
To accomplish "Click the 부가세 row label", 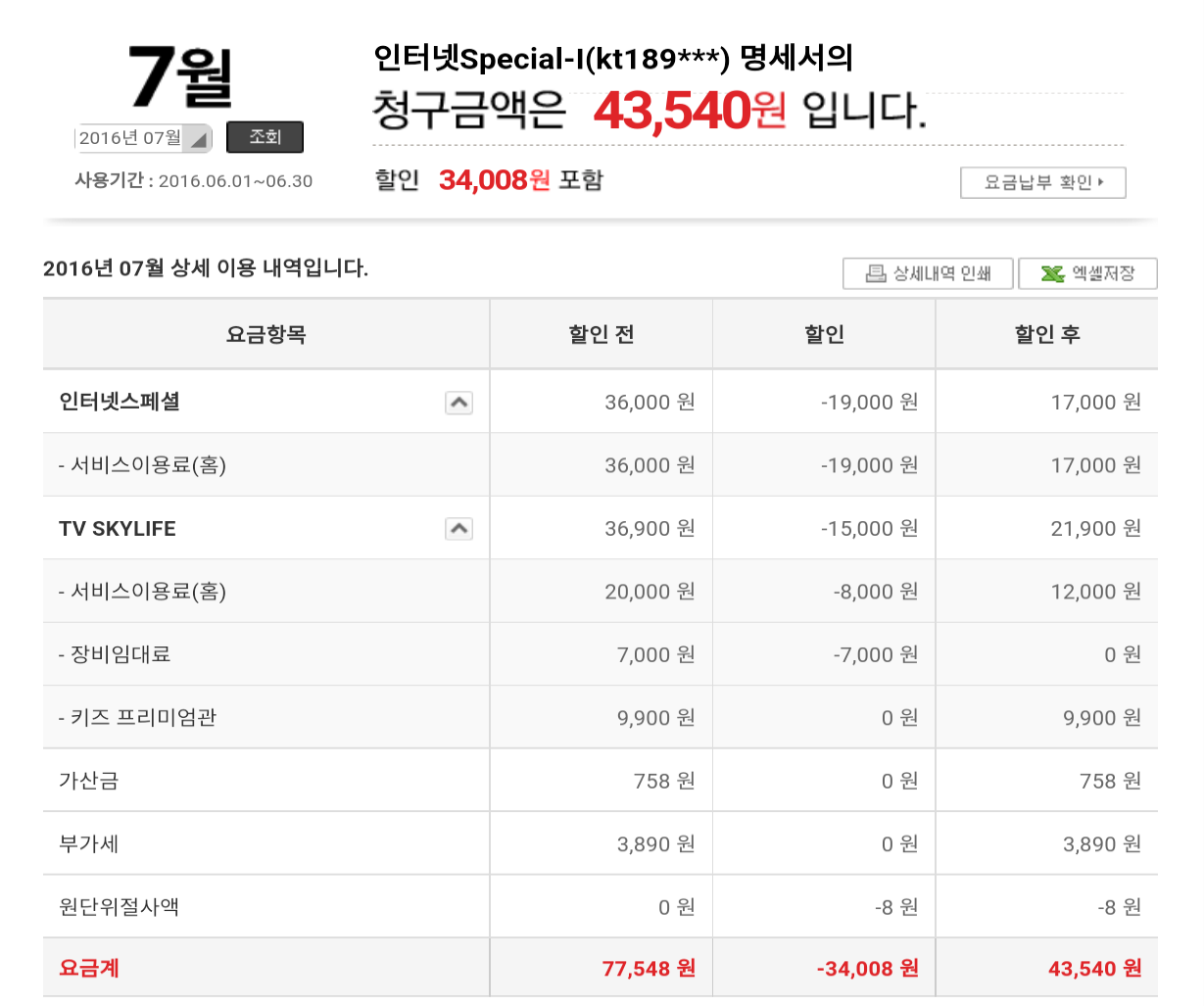I will (x=89, y=844).
